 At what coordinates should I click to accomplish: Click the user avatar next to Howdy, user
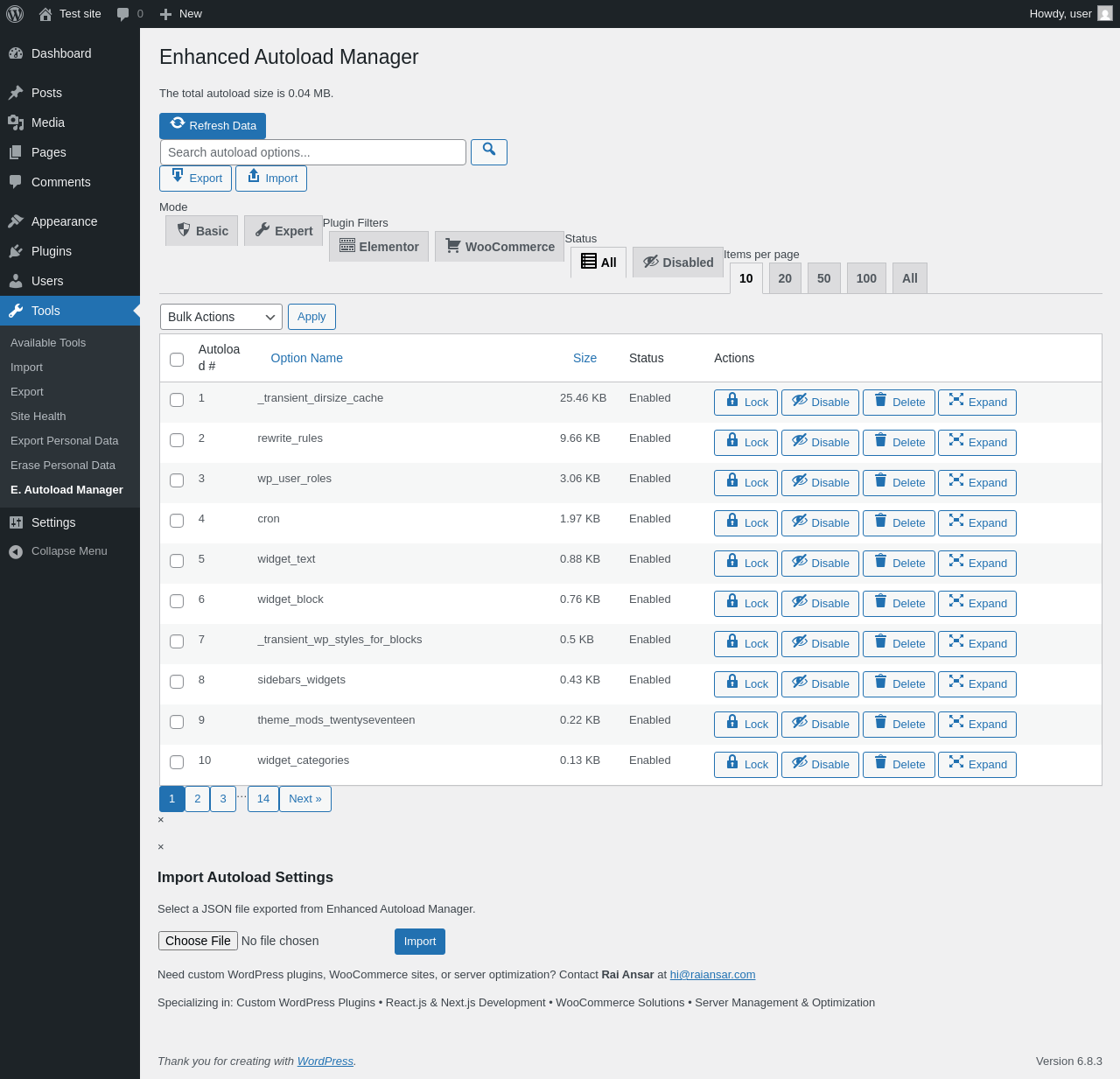[1105, 14]
